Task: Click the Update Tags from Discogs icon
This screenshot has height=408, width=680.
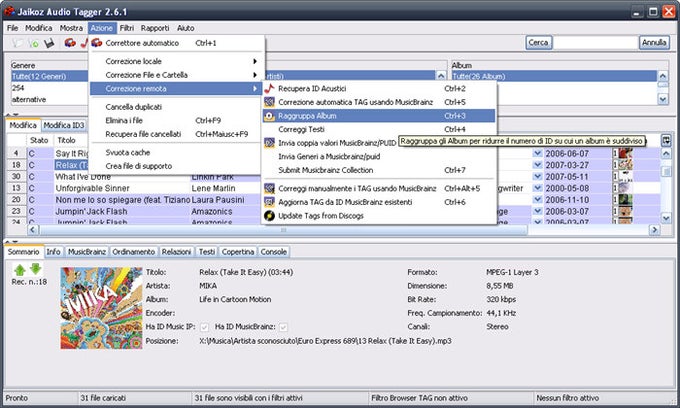Action: coord(269,215)
